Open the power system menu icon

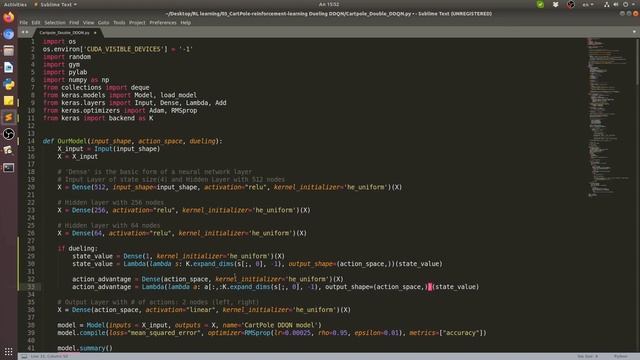pyautogui.click(x=625, y=4)
